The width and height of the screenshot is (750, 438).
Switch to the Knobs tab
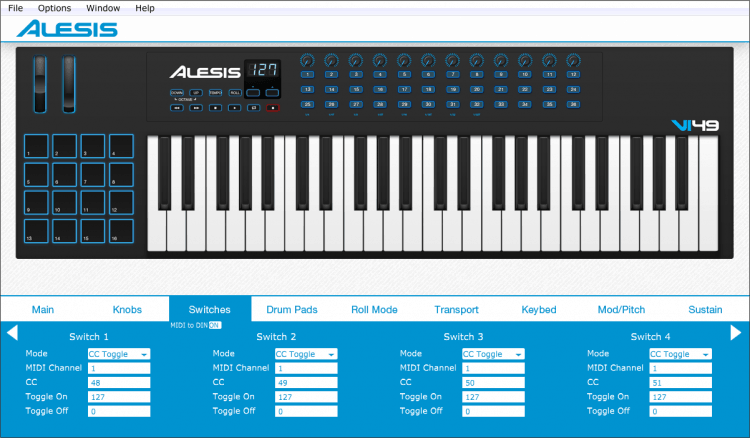point(127,309)
